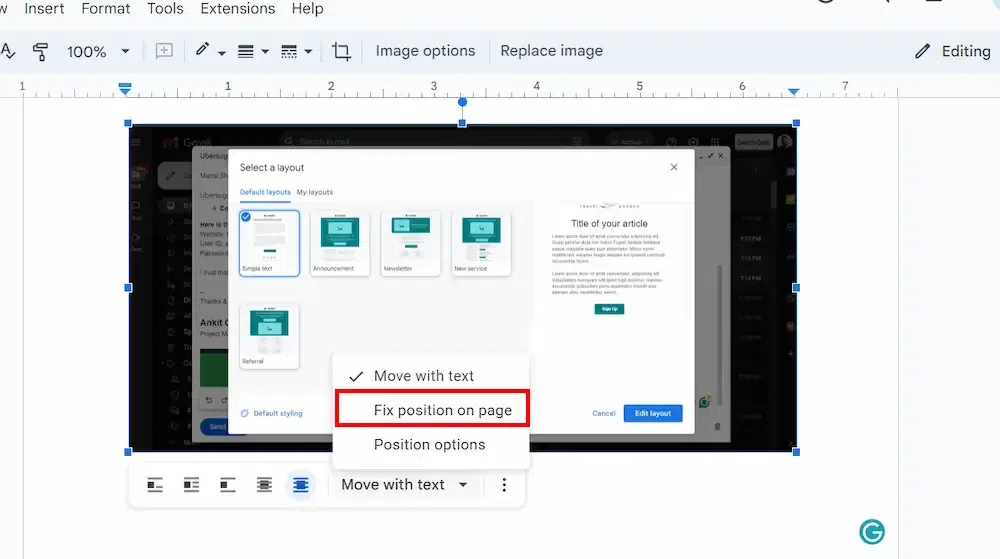The width and height of the screenshot is (1000, 559).
Task: Click the Replace image button
Action: point(551,51)
